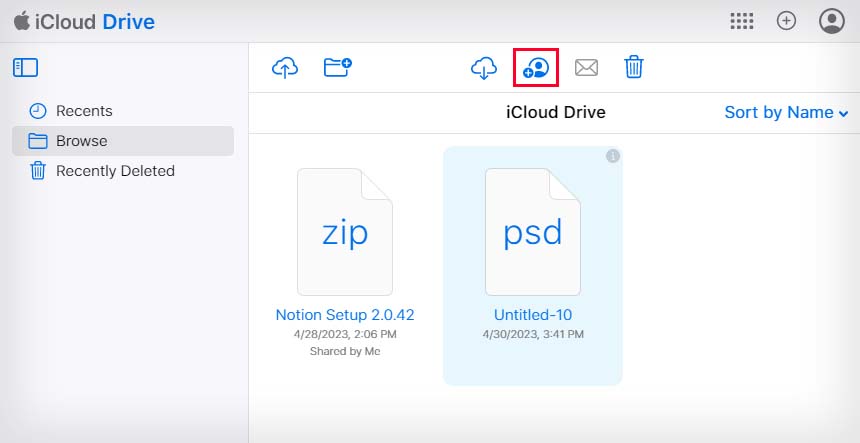The width and height of the screenshot is (860, 443).
Task: Toggle sidebar visibility icon
Action: point(25,67)
